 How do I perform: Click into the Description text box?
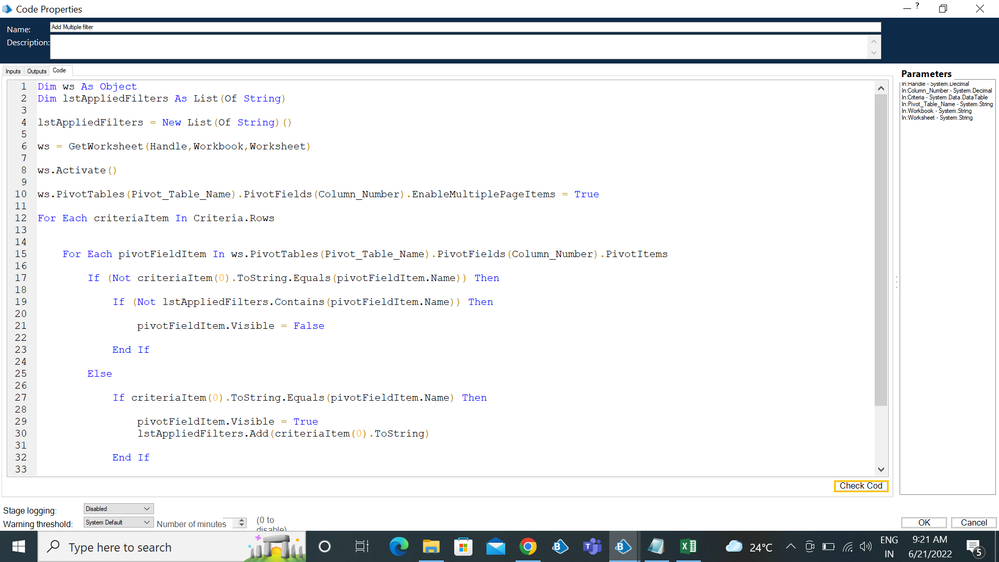(459, 47)
